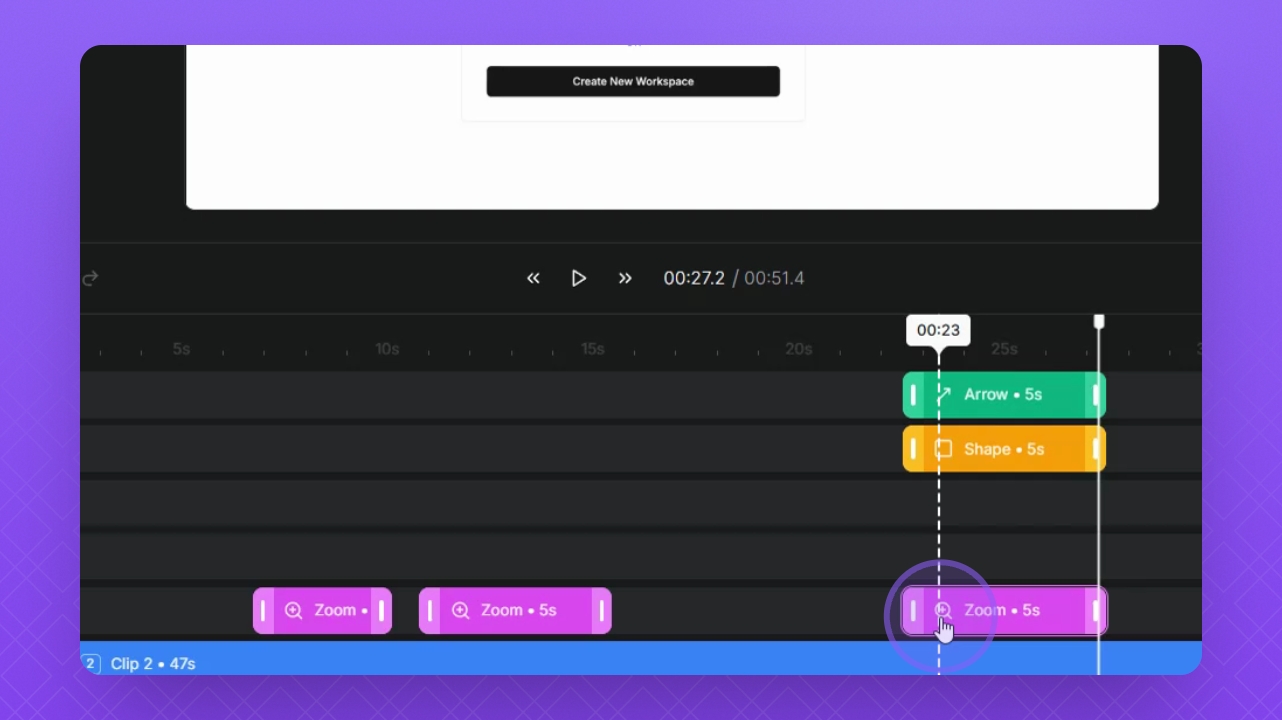The width and height of the screenshot is (1282, 720).
Task: Select the highlighted Zoom • 5s clip near 25s
Action: pos(1004,611)
